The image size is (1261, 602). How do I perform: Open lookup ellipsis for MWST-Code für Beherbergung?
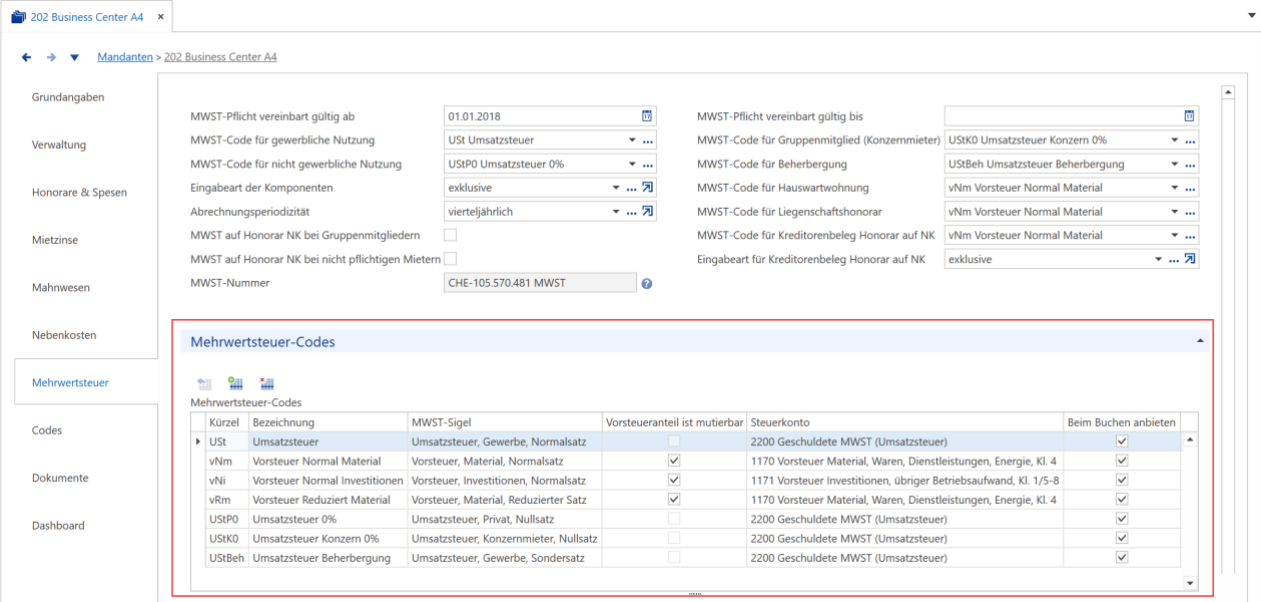point(1190,164)
